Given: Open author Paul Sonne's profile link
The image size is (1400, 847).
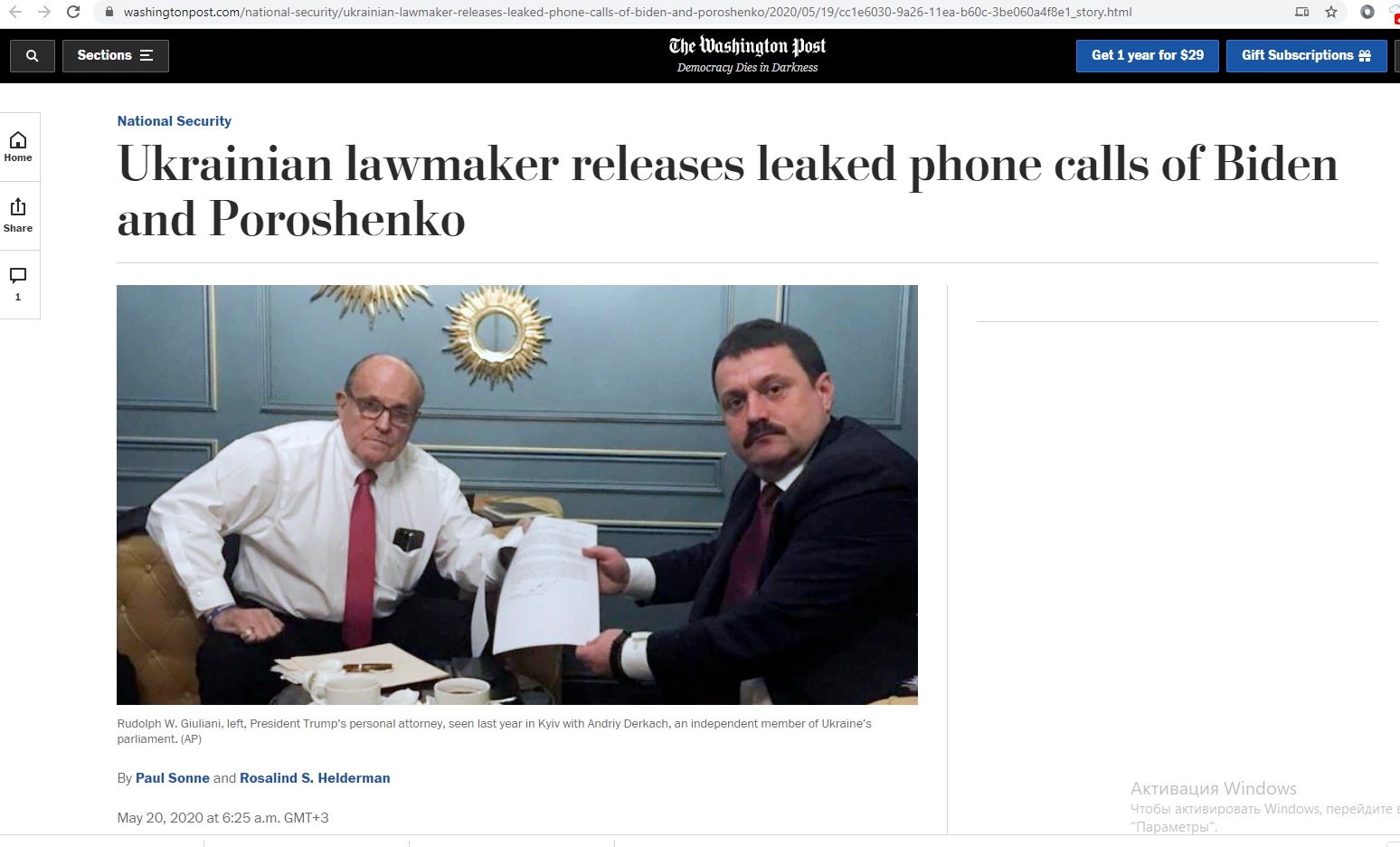Looking at the screenshot, I should tap(173, 778).
